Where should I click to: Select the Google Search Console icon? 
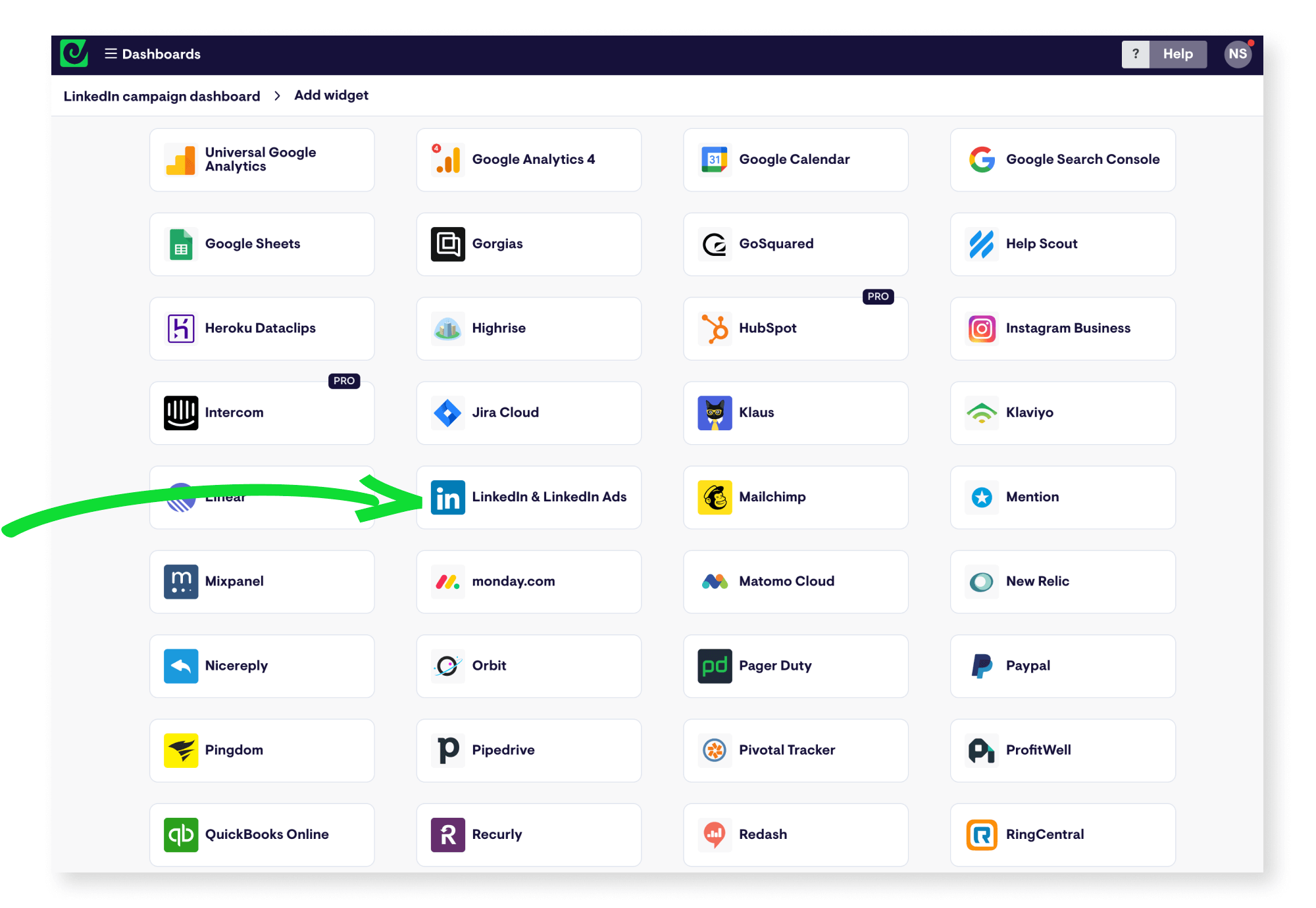[982, 160]
